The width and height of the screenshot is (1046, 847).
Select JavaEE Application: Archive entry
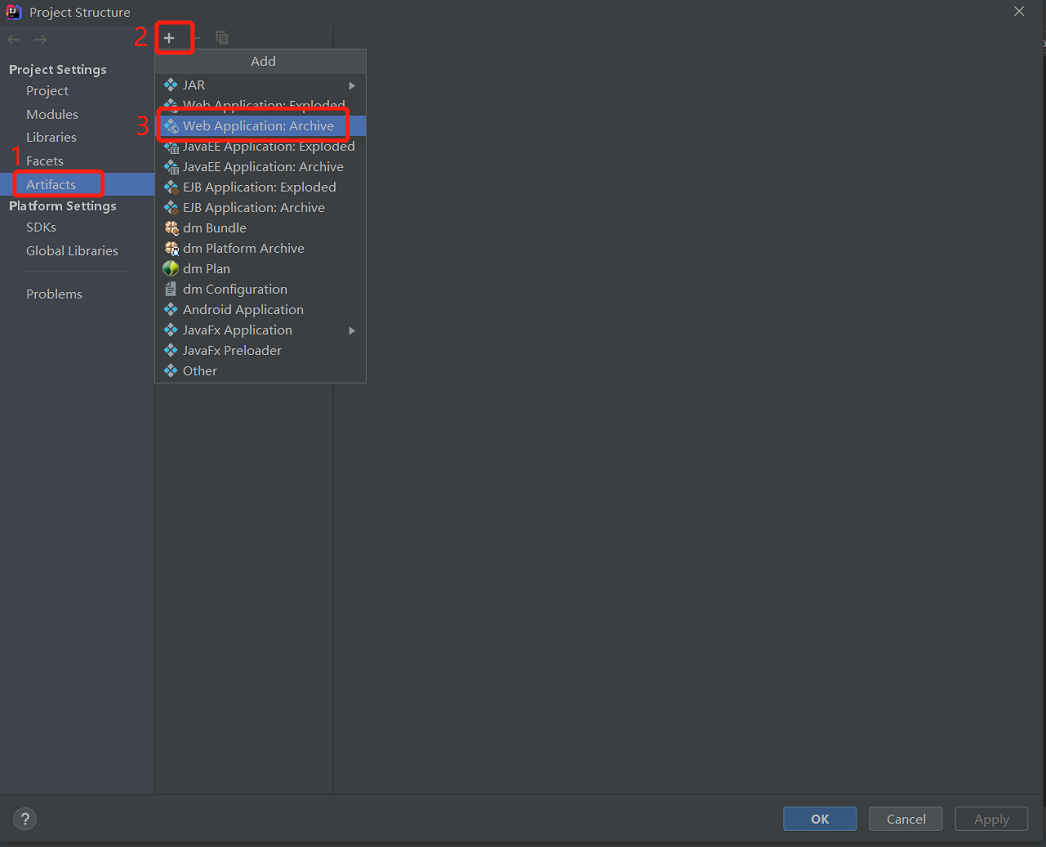[260, 167]
